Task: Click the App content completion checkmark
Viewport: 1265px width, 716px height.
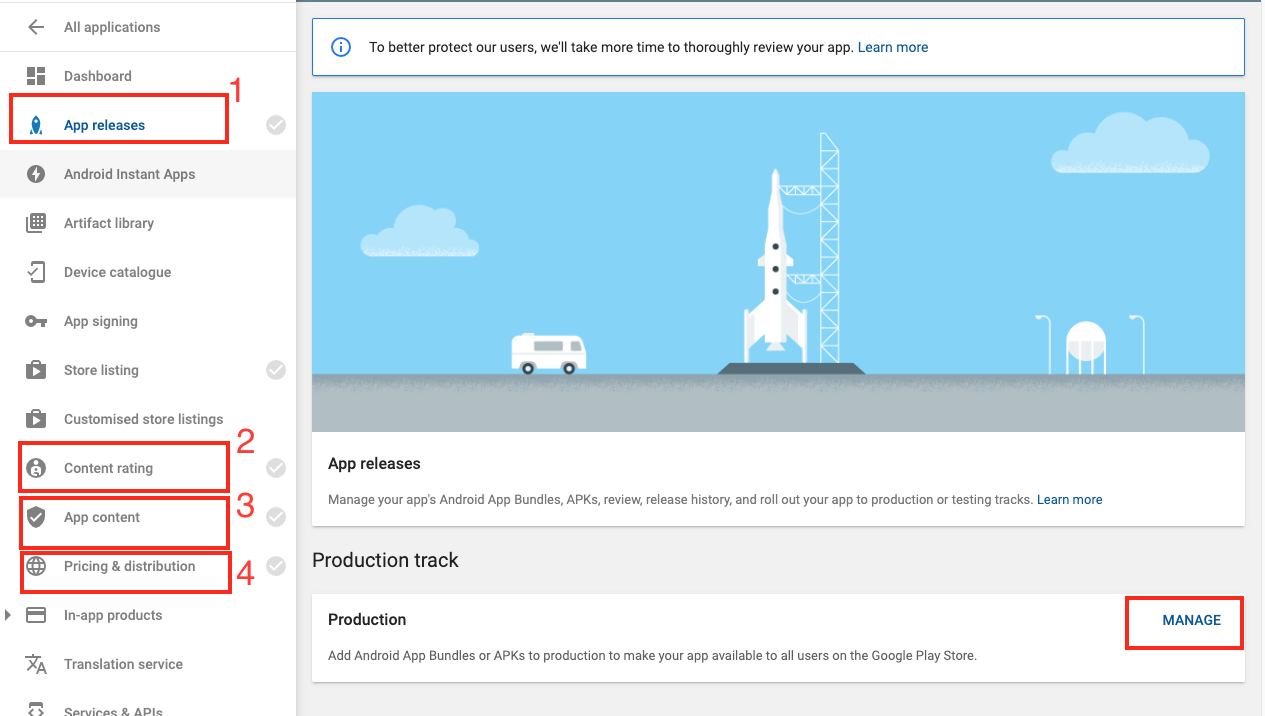Action: click(x=276, y=517)
